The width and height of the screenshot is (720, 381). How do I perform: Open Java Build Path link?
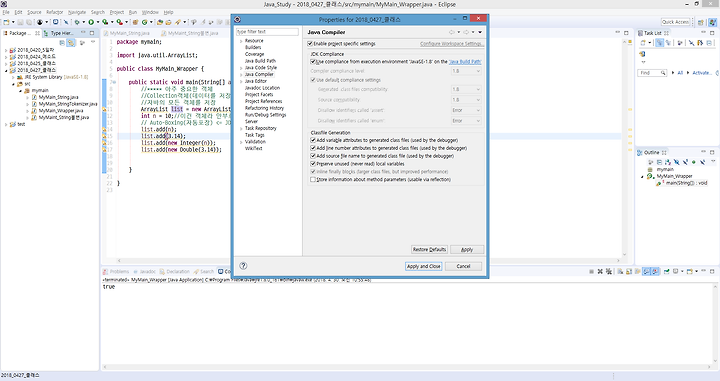[x=465, y=62]
